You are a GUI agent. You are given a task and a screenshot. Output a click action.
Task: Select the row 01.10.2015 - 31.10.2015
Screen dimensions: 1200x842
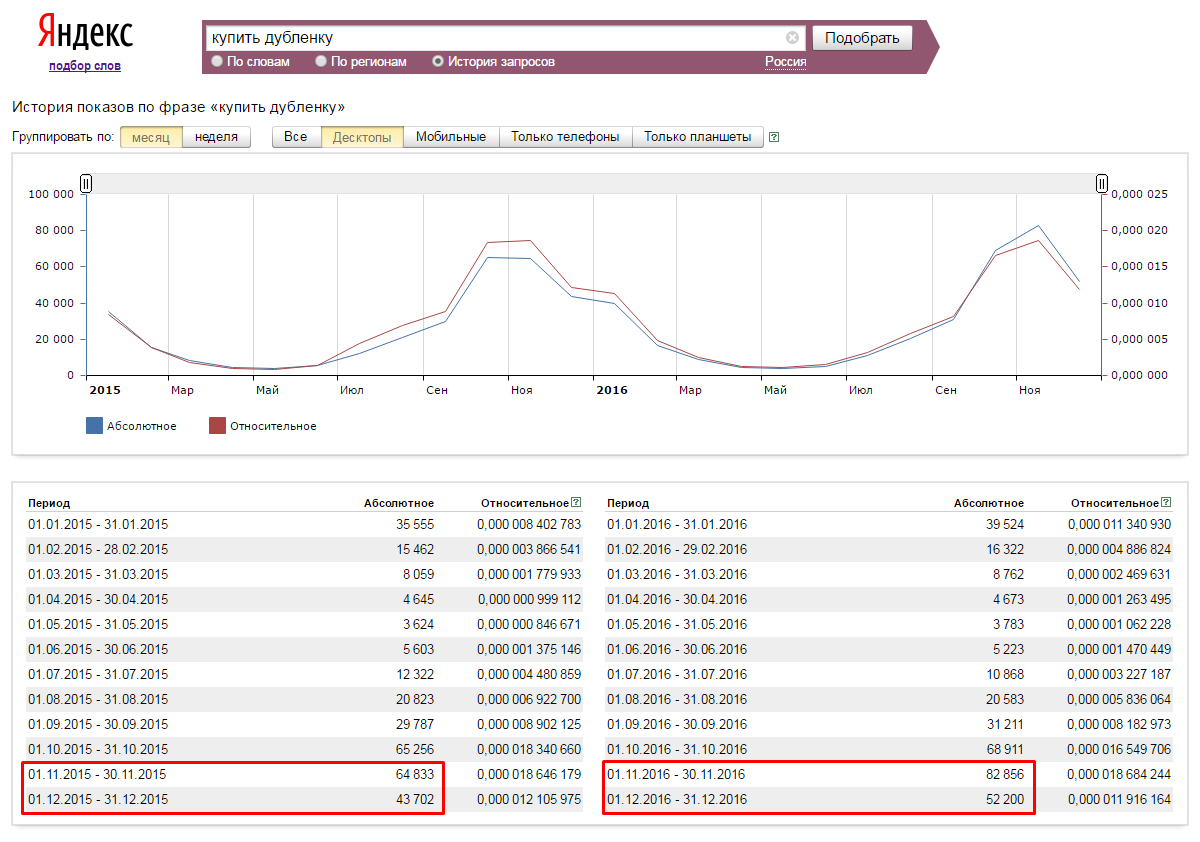click(x=304, y=749)
